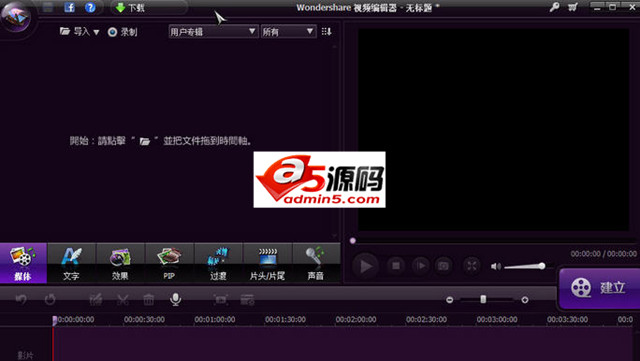Screen dimensions: 640x361
Task: Play the preview video
Action: pyautogui.click(x=365, y=266)
